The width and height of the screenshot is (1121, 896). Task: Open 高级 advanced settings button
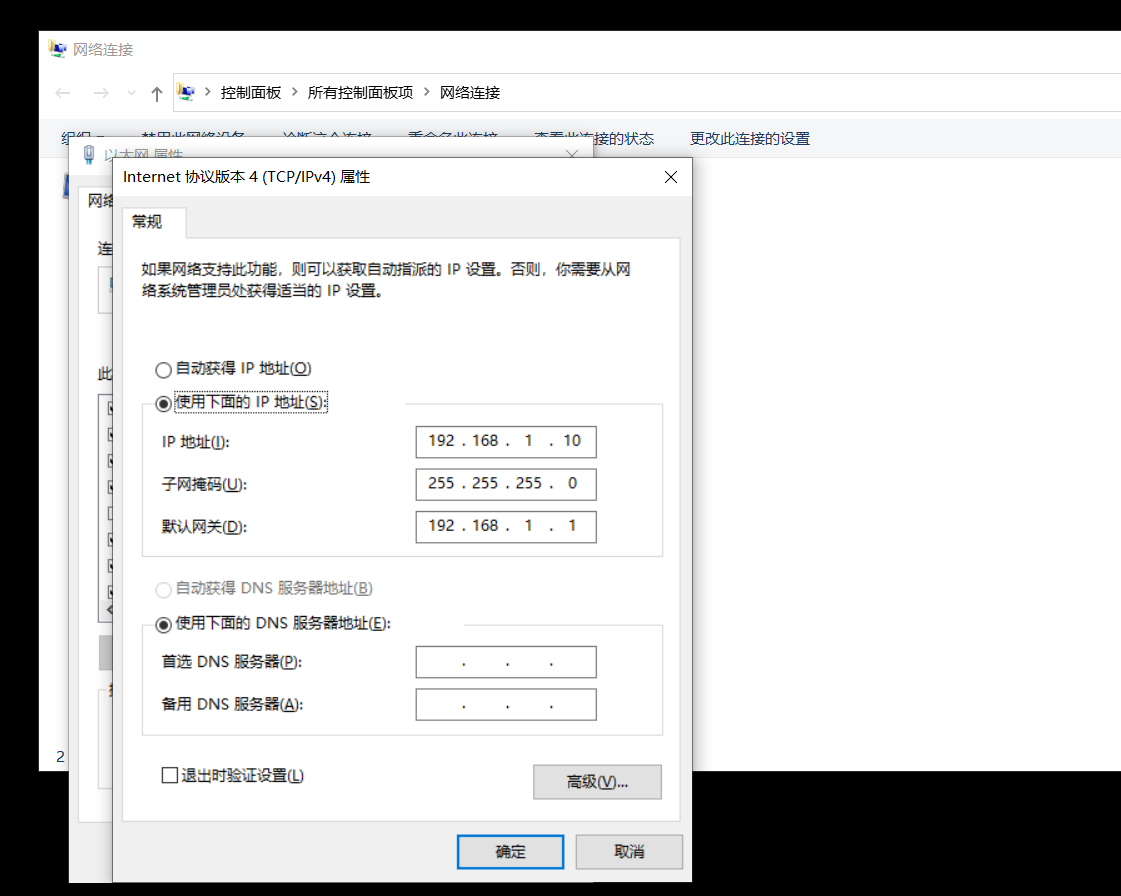pyautogui.click(x=597, y=782)
